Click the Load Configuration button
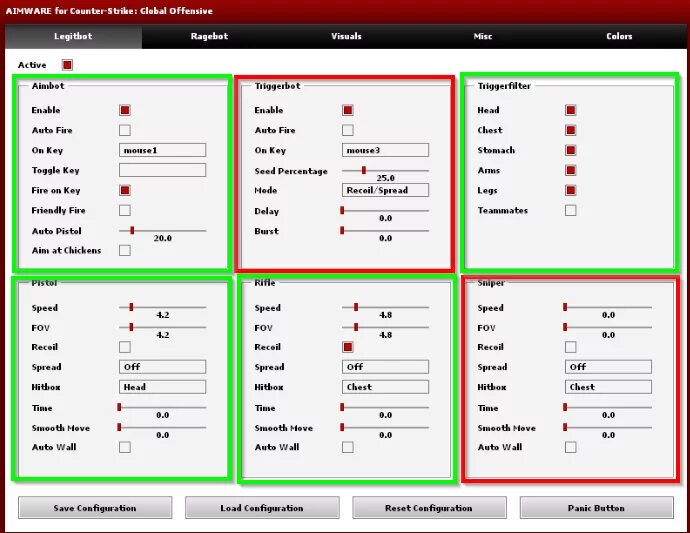Screen dimensions: 690x533 262,508
